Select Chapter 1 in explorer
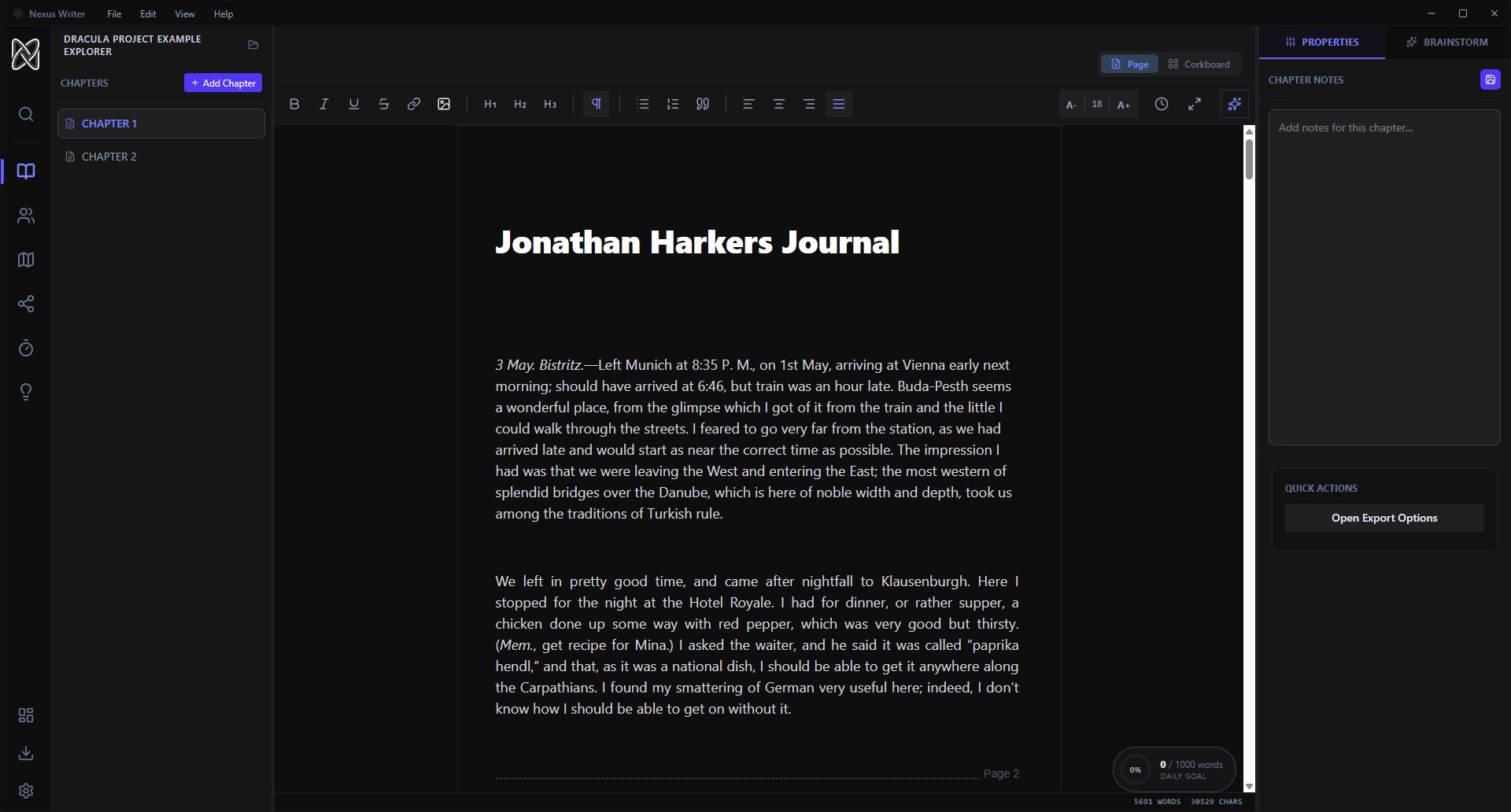 (161, 124)
